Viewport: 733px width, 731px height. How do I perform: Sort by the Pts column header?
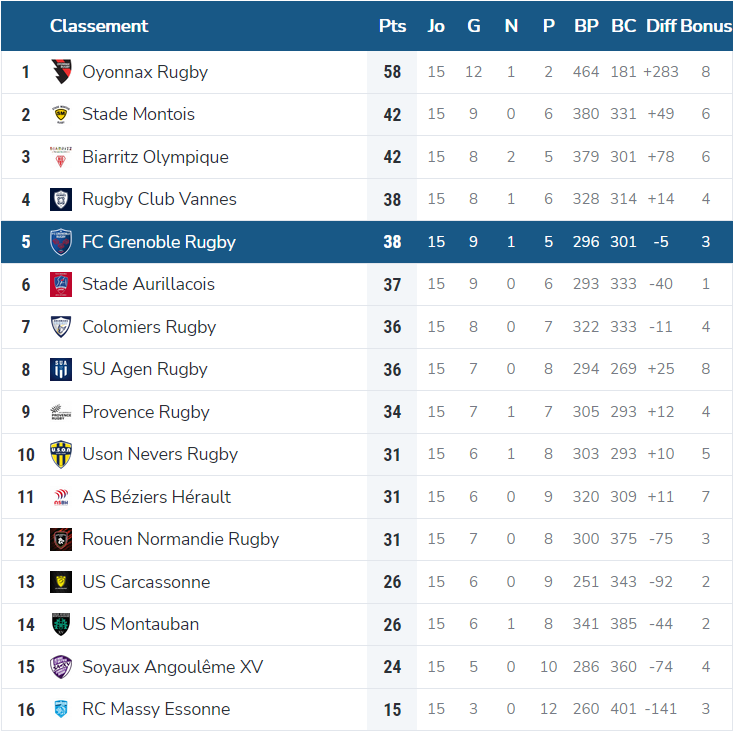click(x=392, y=26)
